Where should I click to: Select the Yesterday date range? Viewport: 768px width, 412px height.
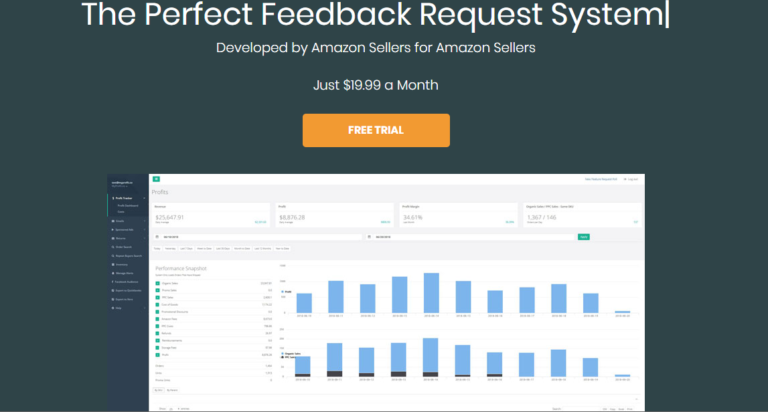[x=170, y=249]
